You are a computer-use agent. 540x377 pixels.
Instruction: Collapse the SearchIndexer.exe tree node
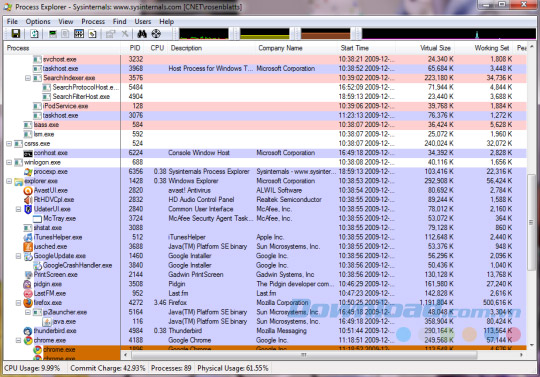click(x=28, y=78)
